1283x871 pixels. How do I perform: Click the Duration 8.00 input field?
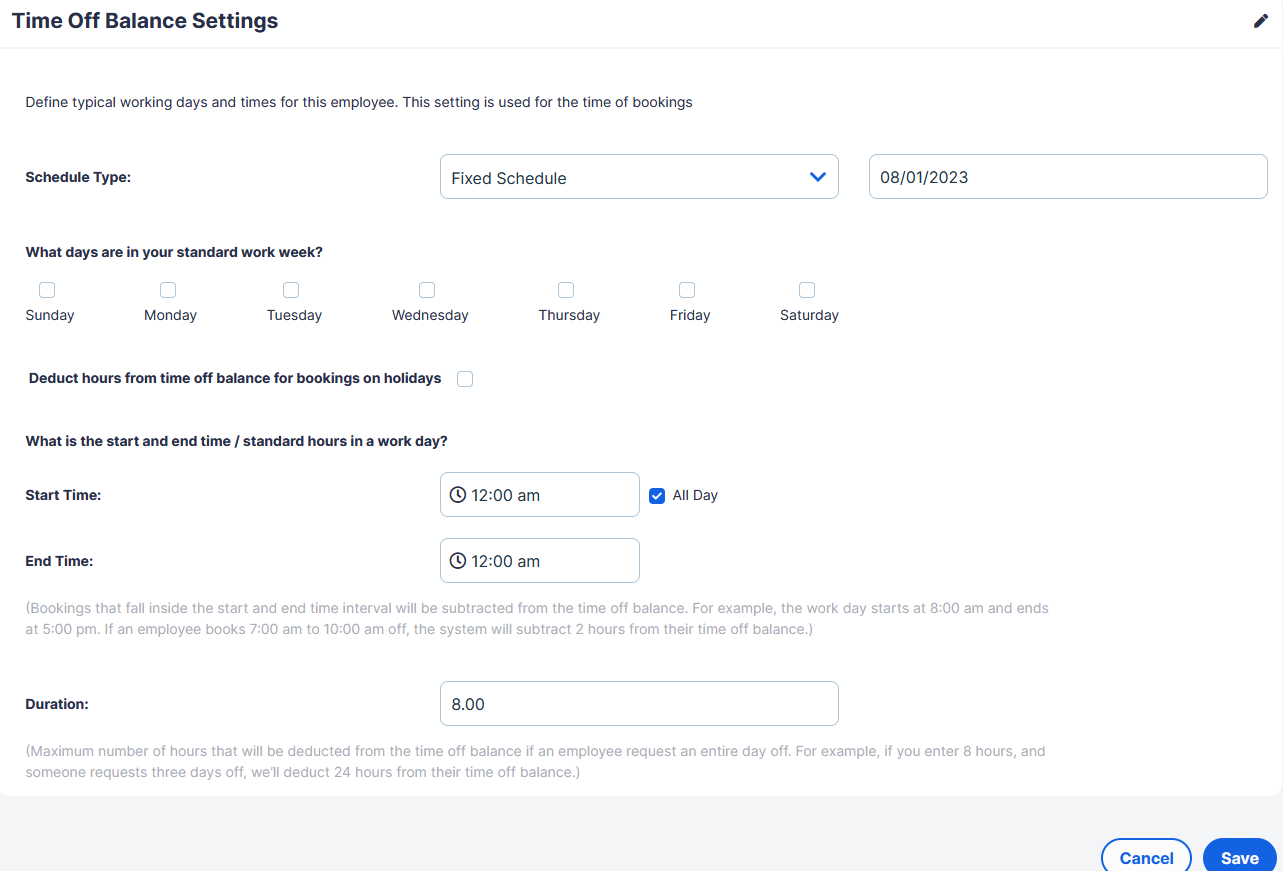point(639,704)
